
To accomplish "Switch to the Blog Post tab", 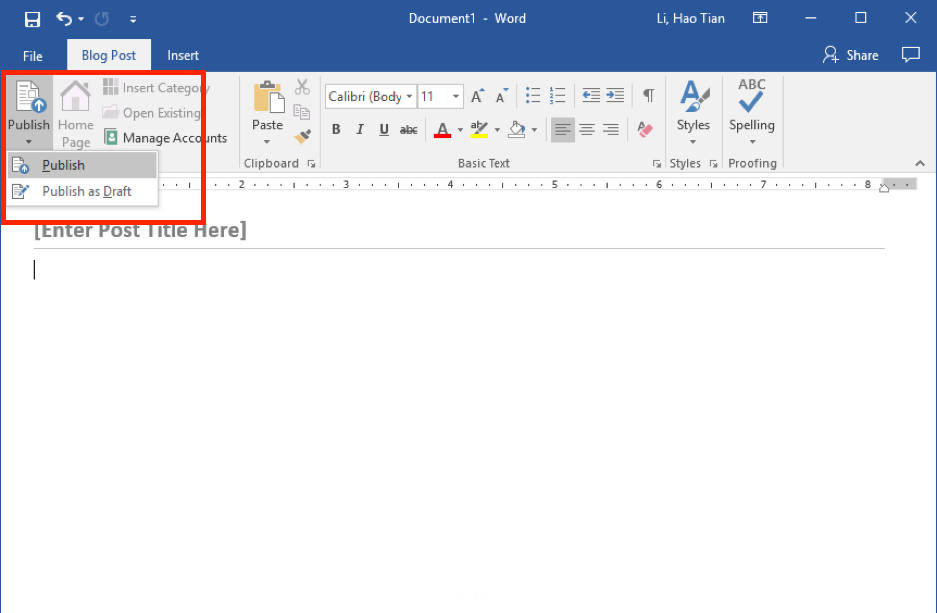I will pos(109,55).
